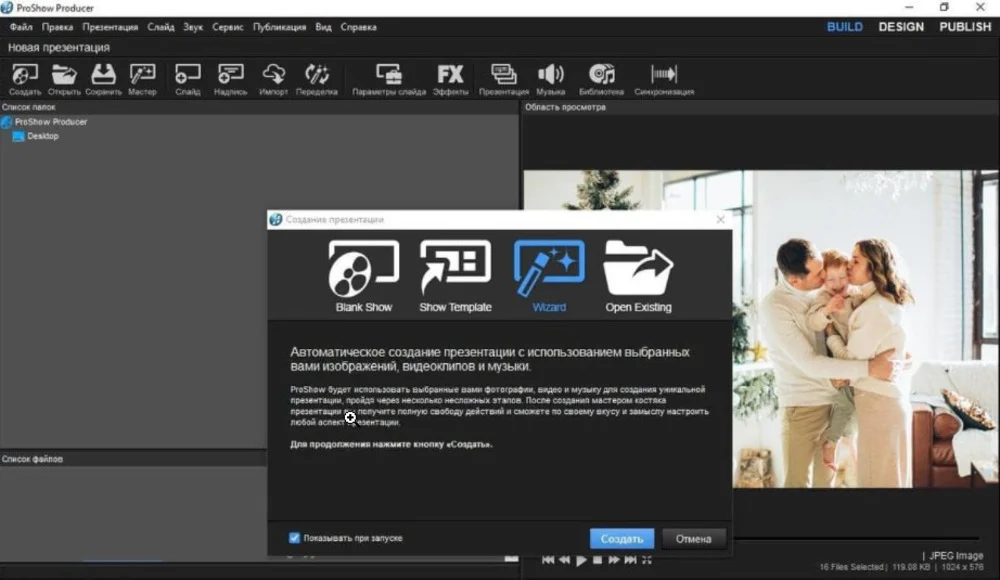The image size is (1000, 580).
Task: Switch to the DESIGN workspace tab
Action: pos(901,27)
